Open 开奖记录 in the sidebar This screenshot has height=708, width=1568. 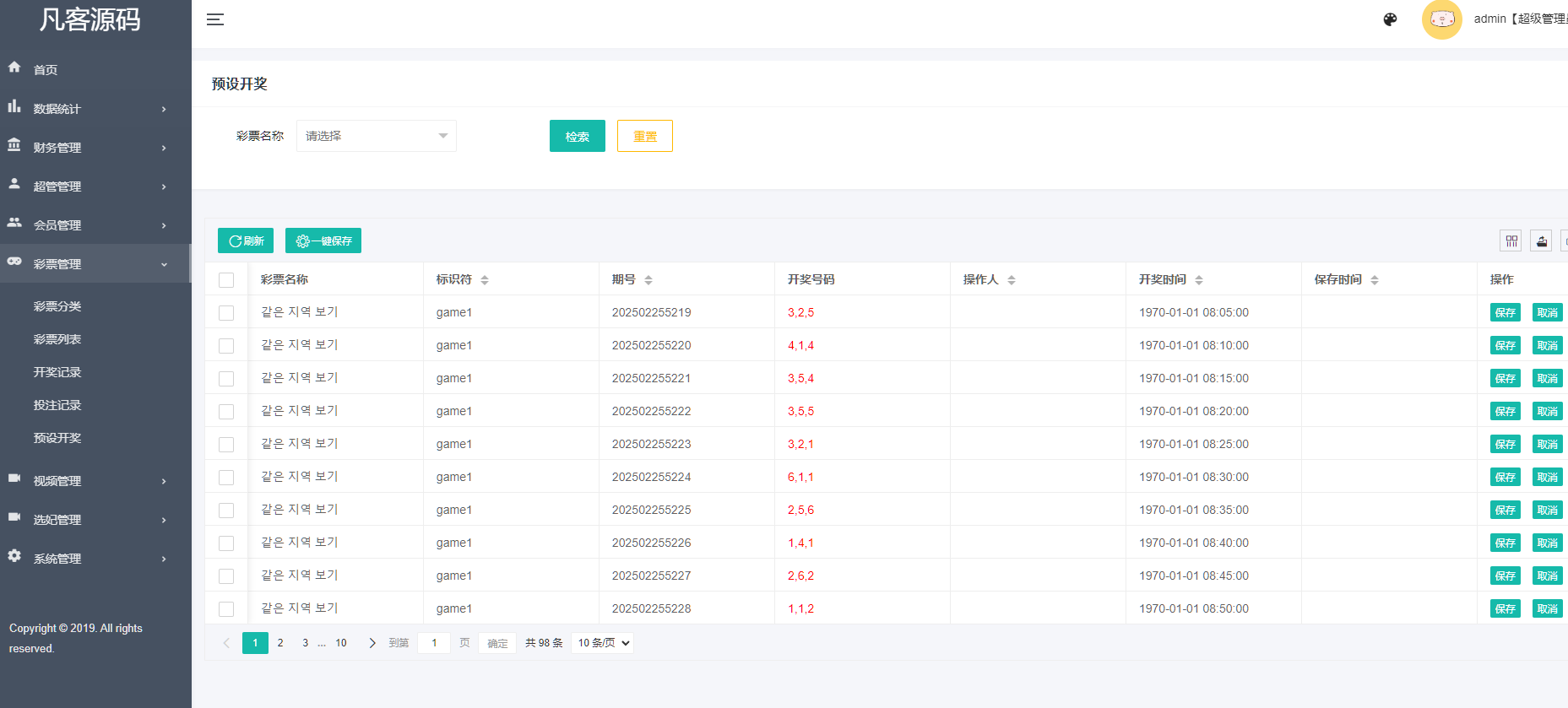(57, 372)
